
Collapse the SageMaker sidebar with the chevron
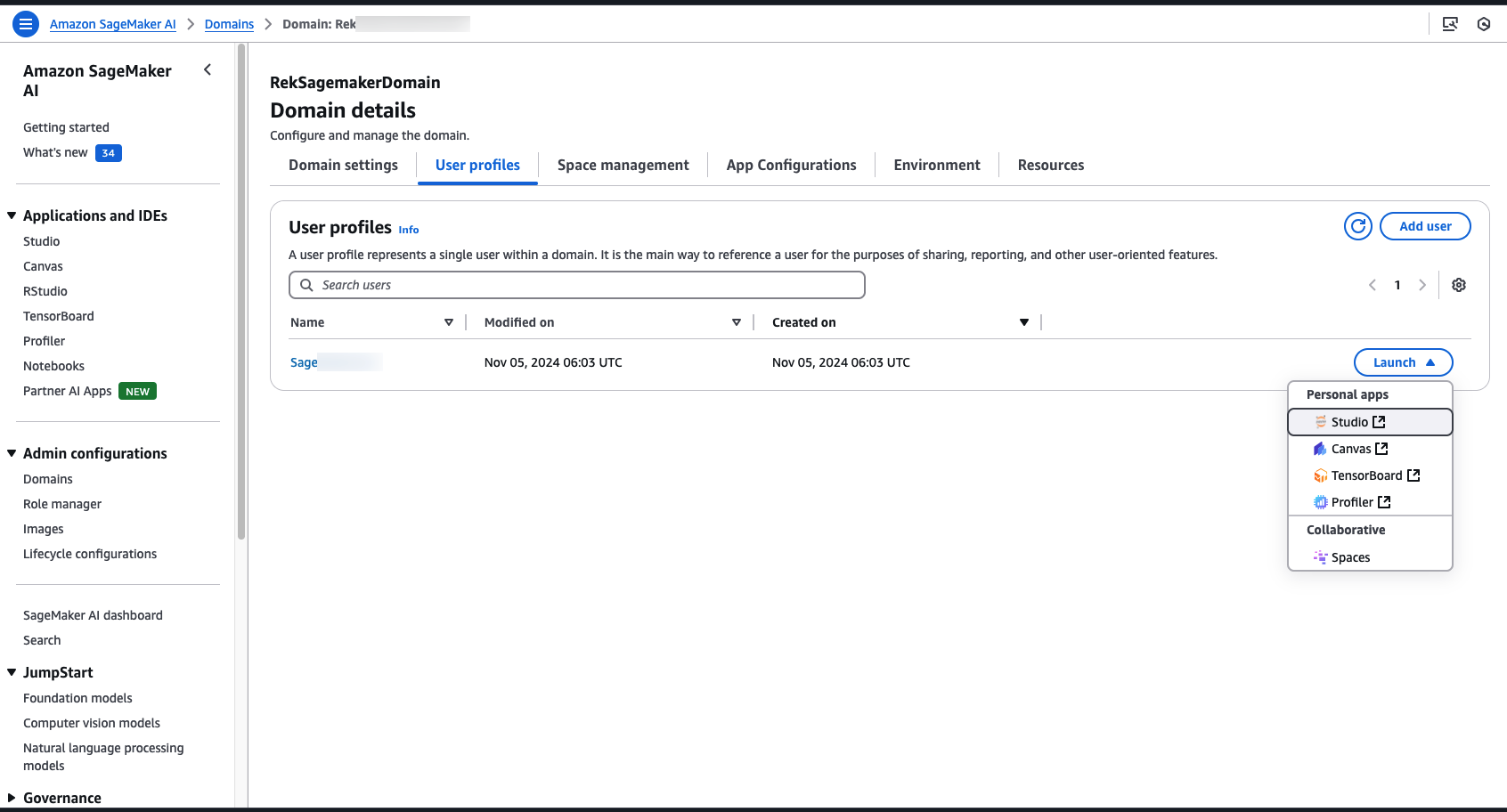[208, 69]
